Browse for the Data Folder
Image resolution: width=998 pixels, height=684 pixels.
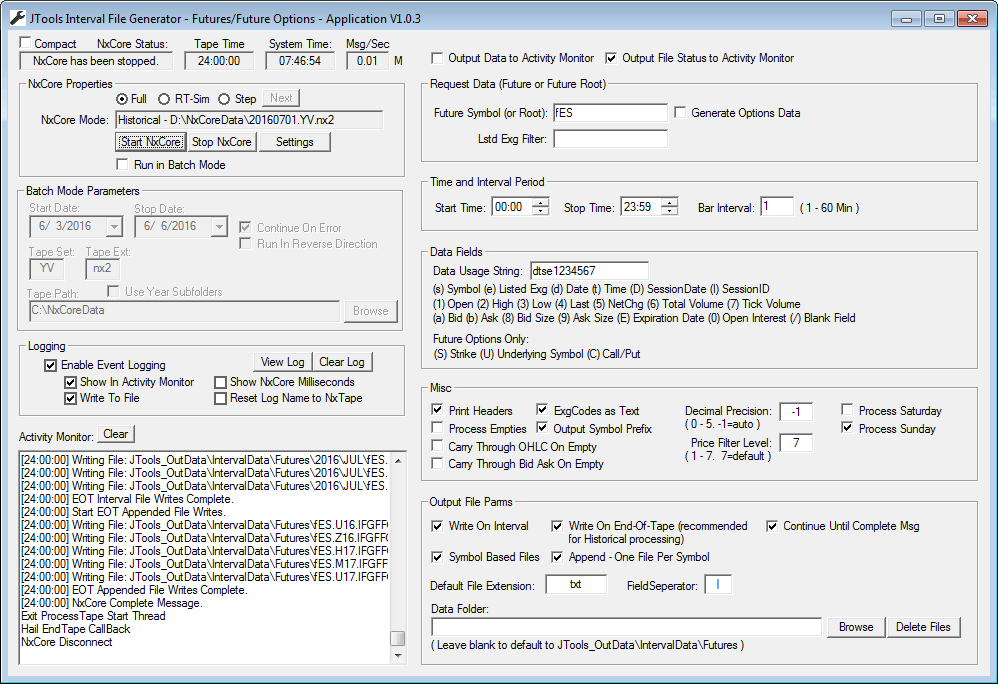856,627
